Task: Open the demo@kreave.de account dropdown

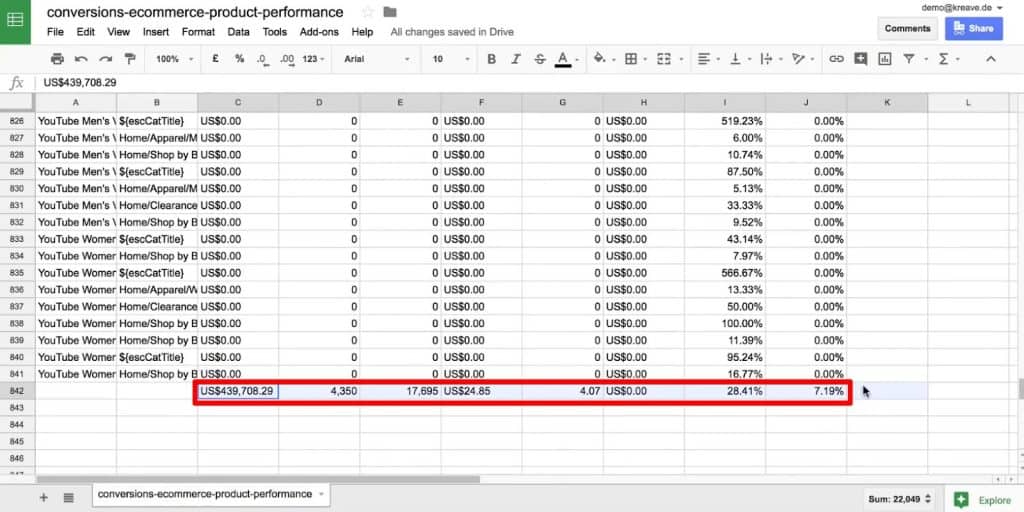Action: pos(961,8)
